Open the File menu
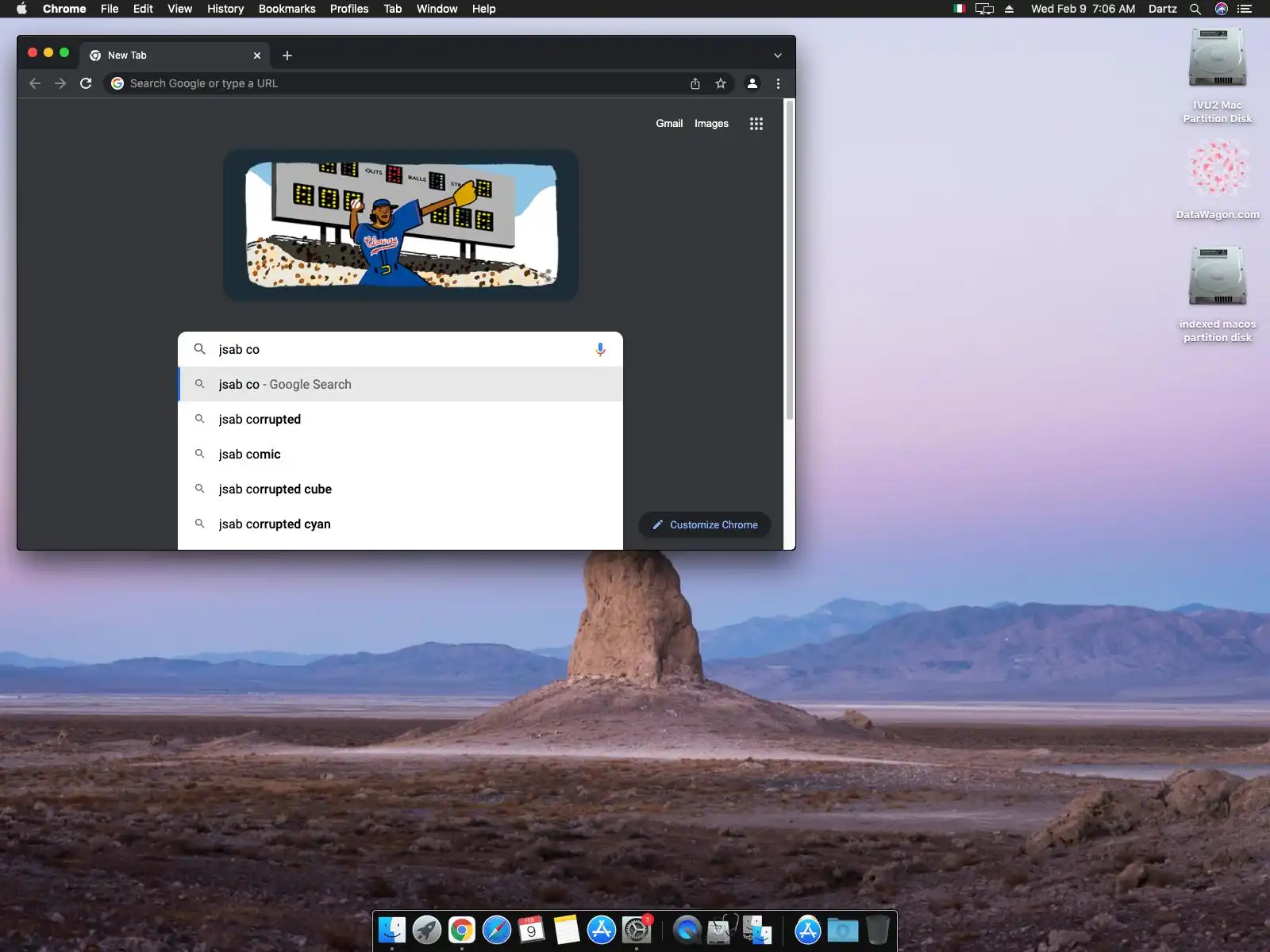Image resolution: width=1270 pixels, height=952 pixels. tap(110, 9)
